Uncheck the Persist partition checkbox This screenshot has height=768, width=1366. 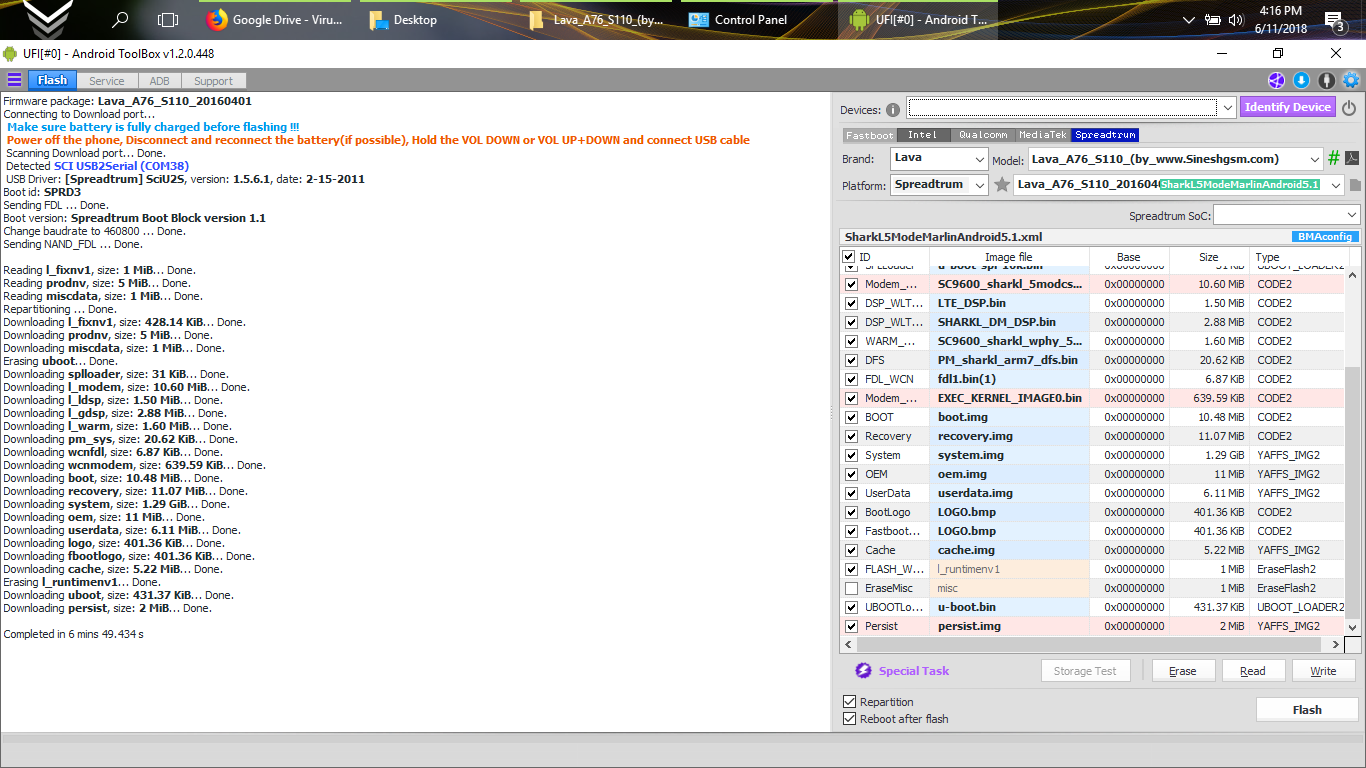(x=851, y=626)
